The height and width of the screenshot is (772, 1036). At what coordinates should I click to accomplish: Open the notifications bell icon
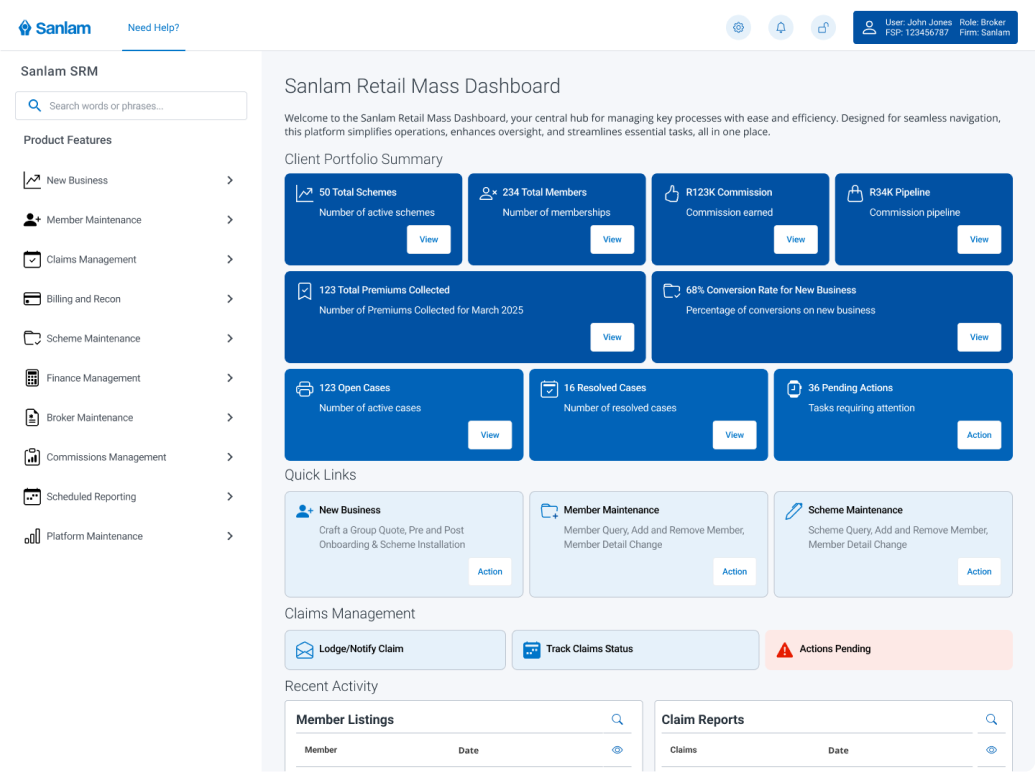tap(780, 28)
